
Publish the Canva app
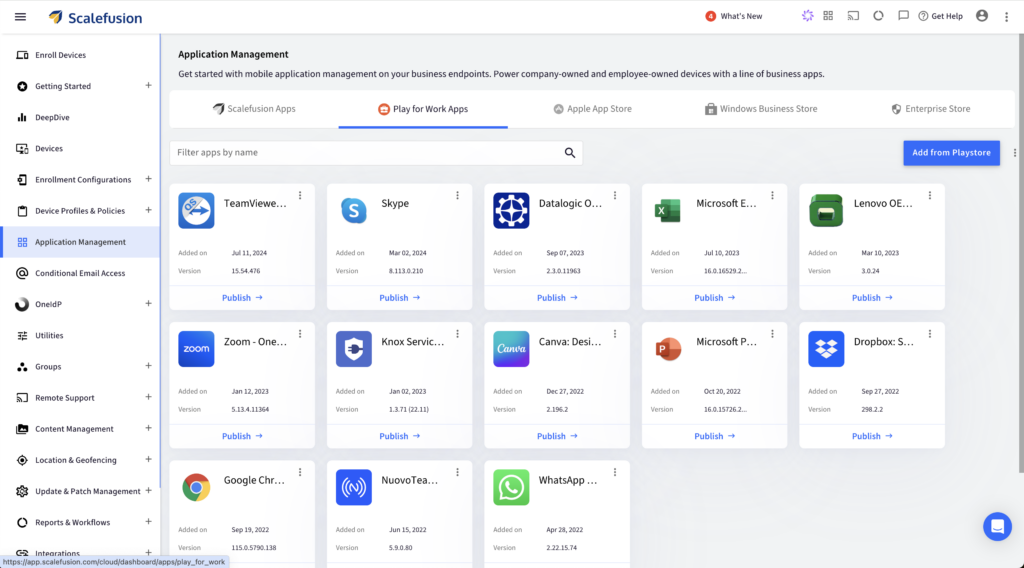click(x=557, y=436)
